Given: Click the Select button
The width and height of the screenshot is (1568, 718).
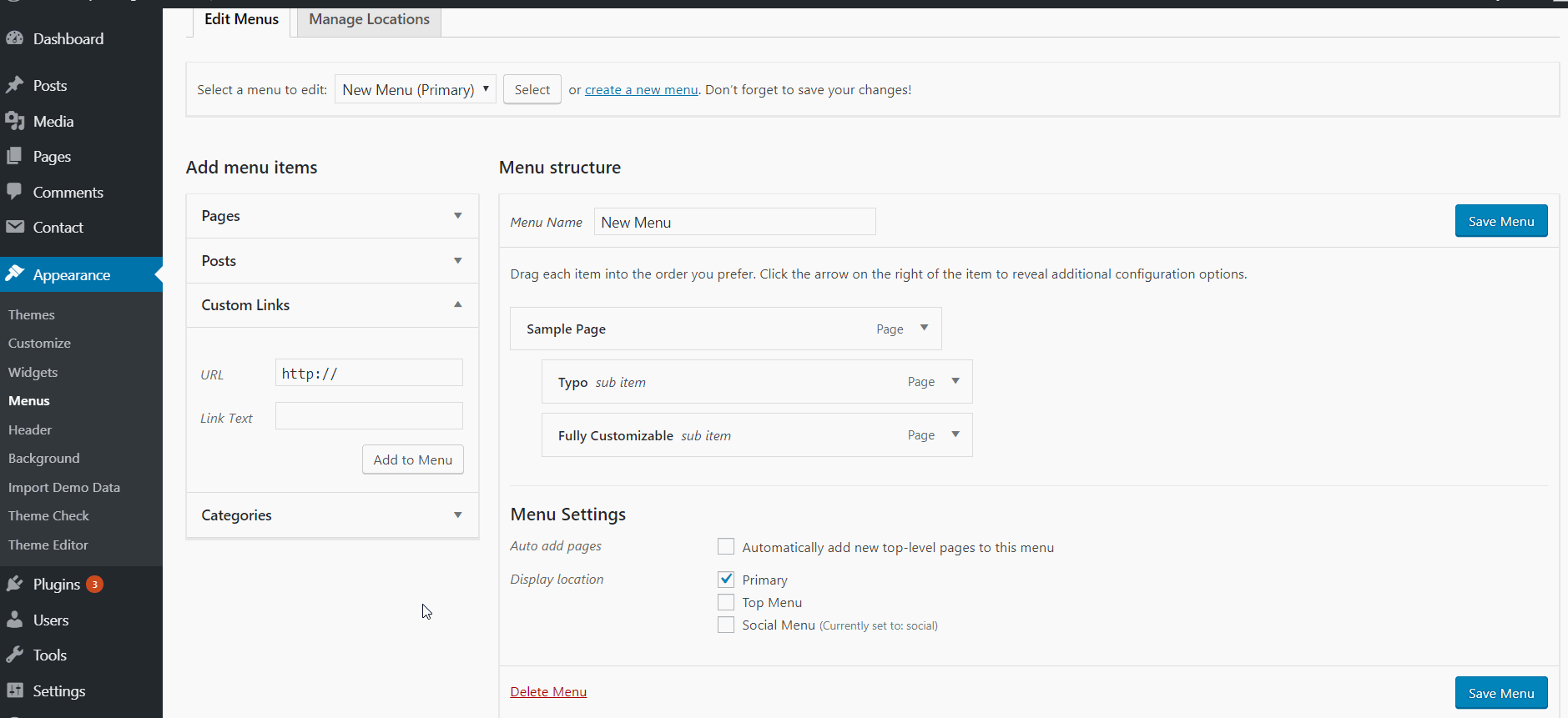Looking at the screenshot, I should [532, 89].
